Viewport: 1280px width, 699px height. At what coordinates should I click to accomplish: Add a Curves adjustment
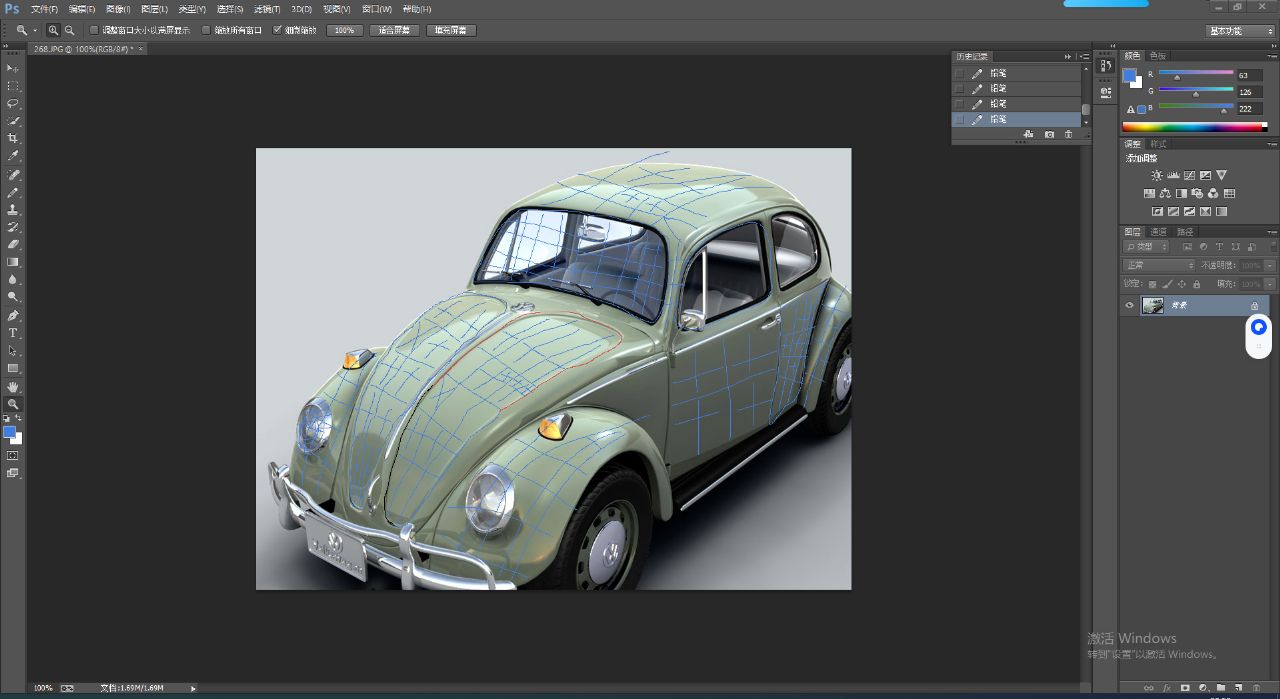click(x=1189, y=176)
